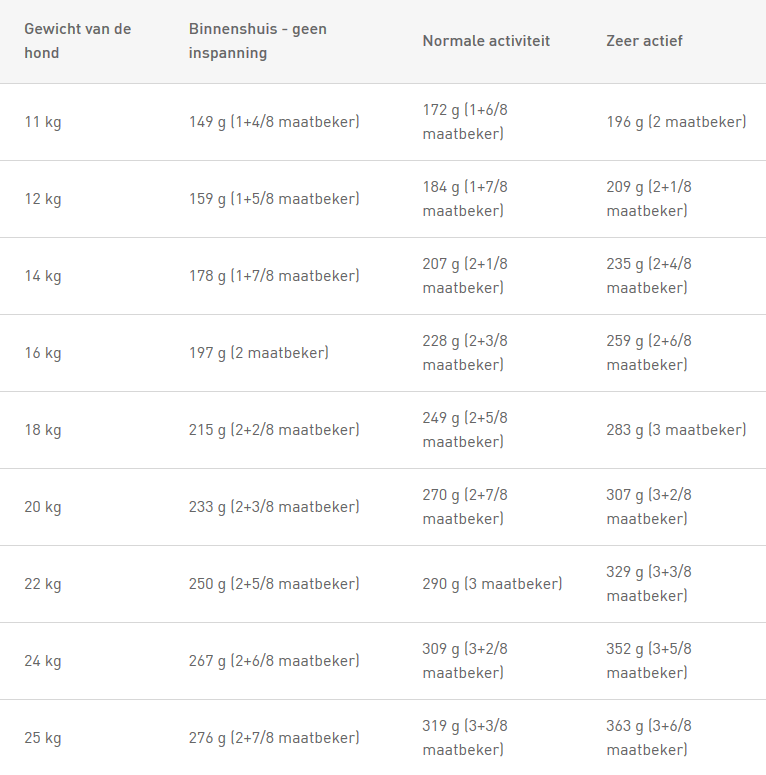The image size is (766, 775).
Task: Select the '14 kg' weight cell
Action: 43,276
